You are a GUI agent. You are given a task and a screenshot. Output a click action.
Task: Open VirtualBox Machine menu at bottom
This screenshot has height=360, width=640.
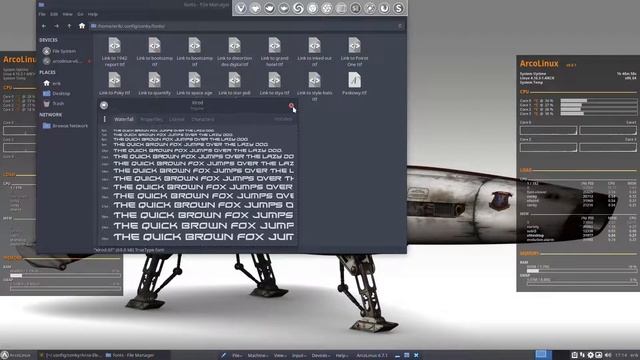[x=257, y=356]
